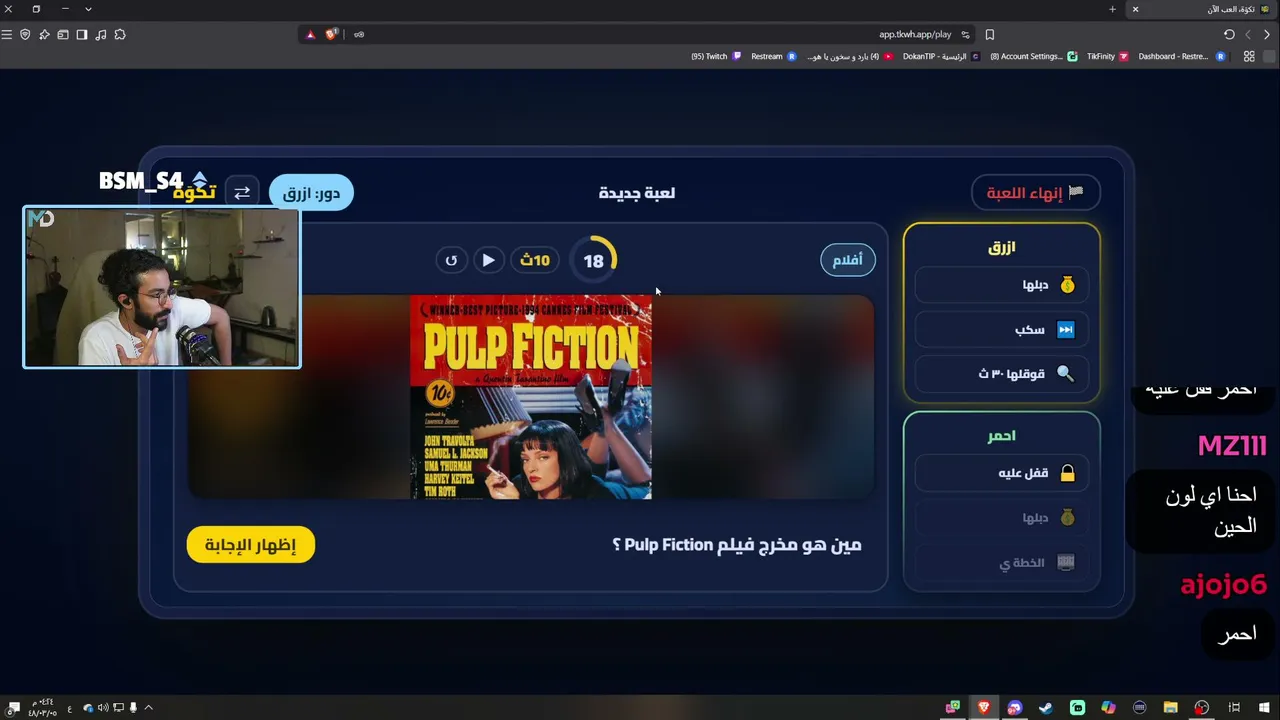
Task: Use the red team's دبلها double power
Action: 1002,518
